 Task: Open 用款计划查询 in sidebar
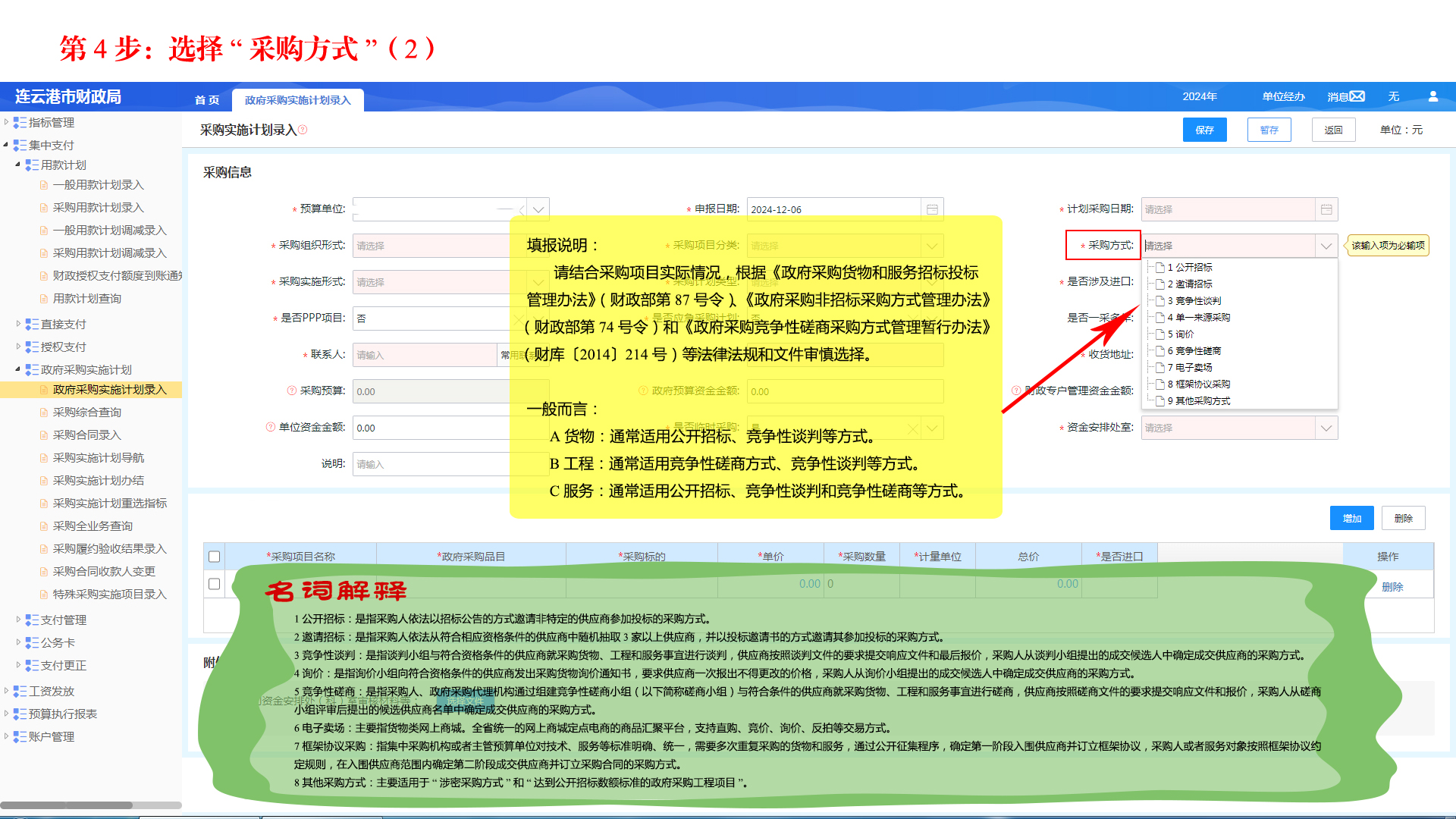pos(86,299)
